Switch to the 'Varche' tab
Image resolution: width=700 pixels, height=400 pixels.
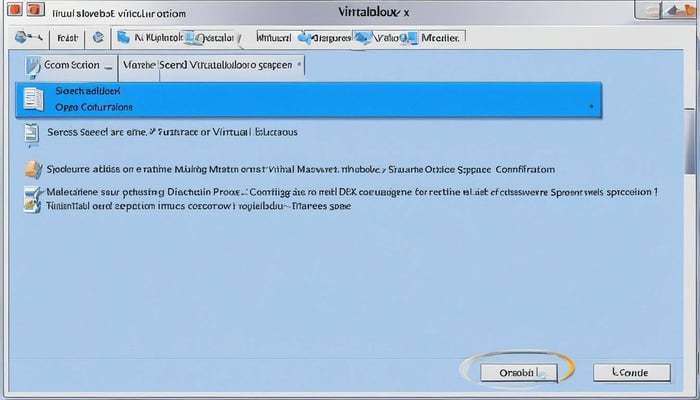[x=139, y=65]
